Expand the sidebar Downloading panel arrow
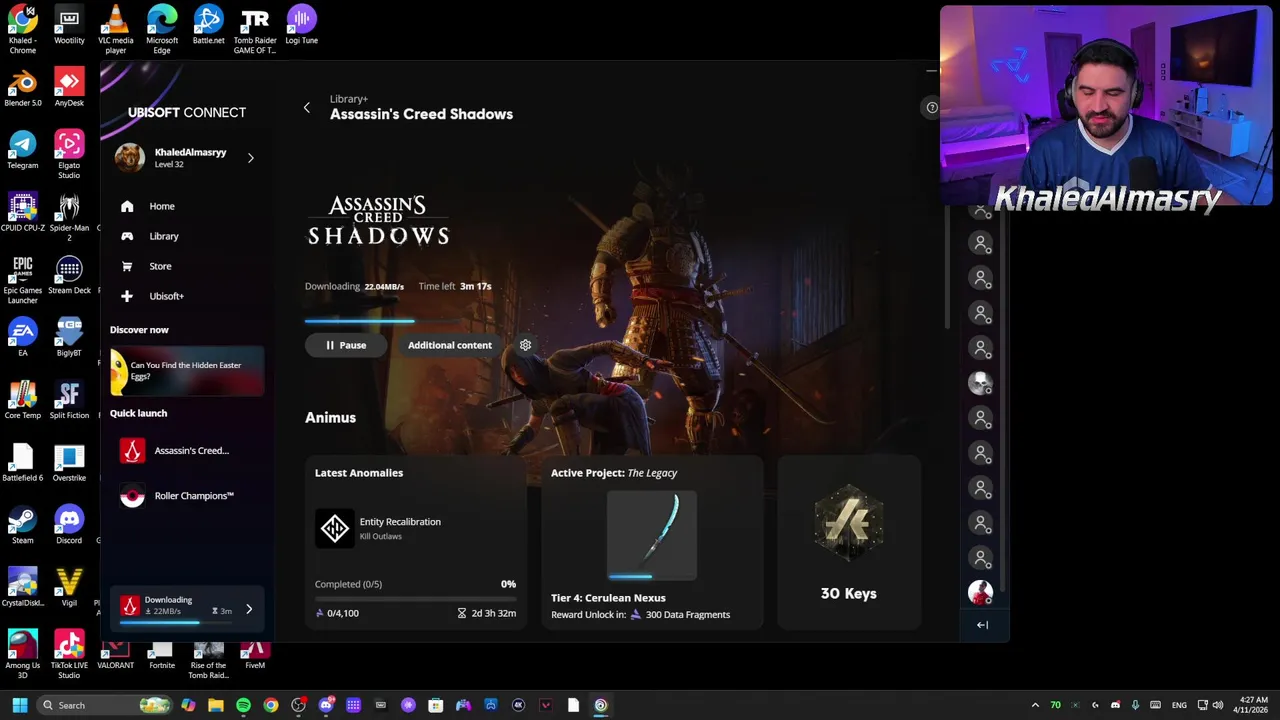Image resolution: width=1280 pixels, height=720 pixels. click(x=249, y=609)
